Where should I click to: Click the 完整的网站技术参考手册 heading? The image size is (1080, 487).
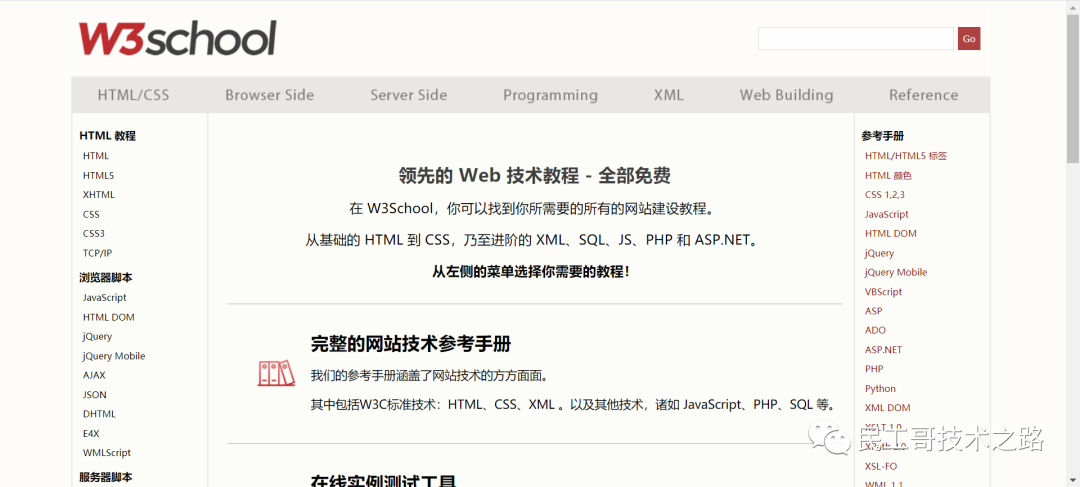click(x=411, y=343)
